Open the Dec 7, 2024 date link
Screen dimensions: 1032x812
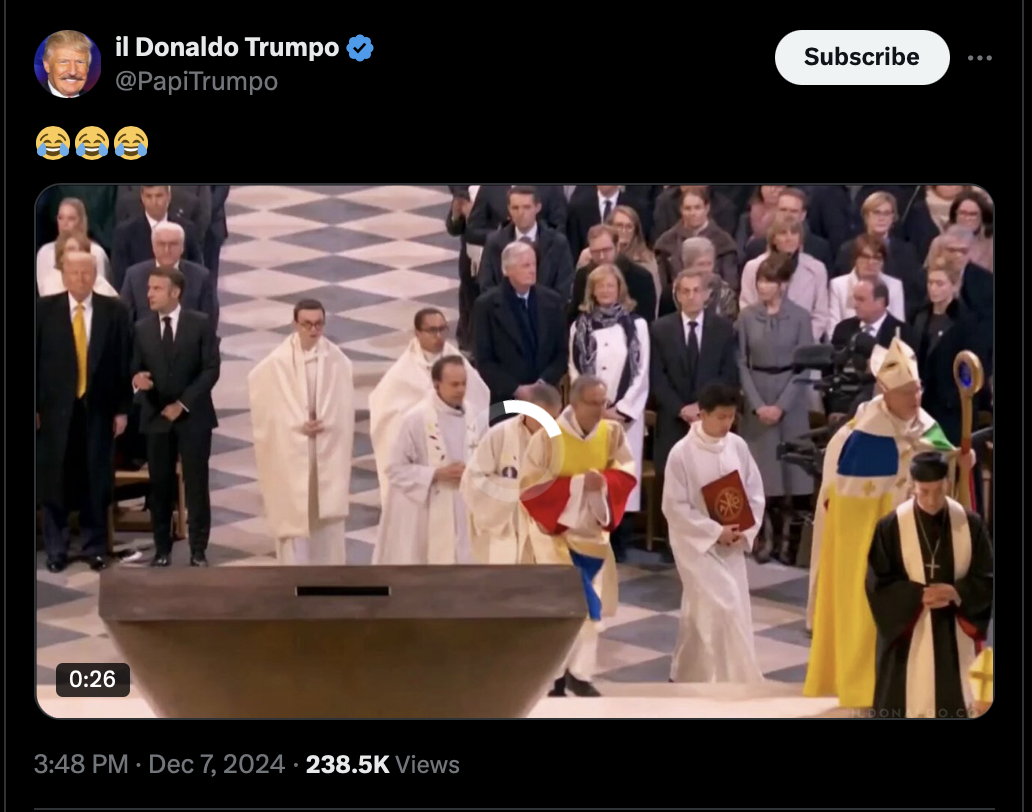click(217, 765)
